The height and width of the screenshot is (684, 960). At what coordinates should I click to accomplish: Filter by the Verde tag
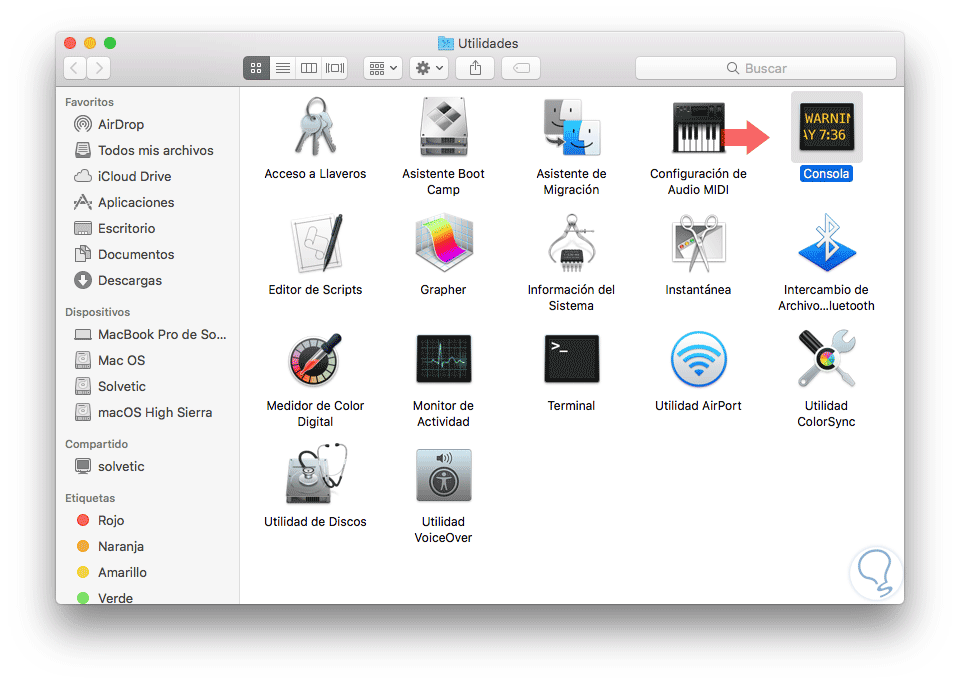coord(147,598)
